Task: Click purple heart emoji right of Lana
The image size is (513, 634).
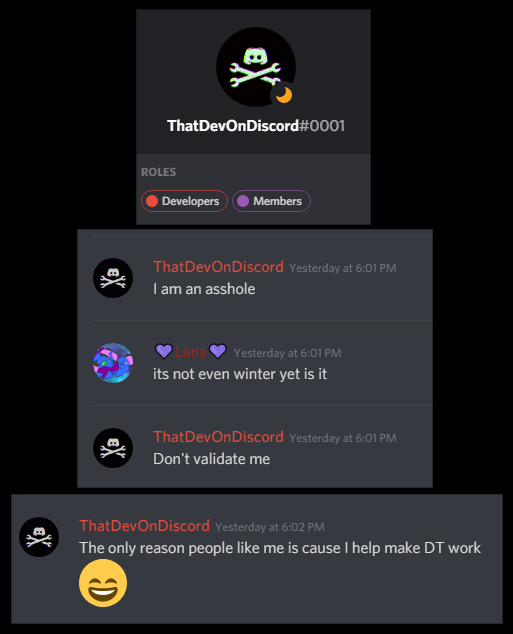Action: tap(218, 351)
